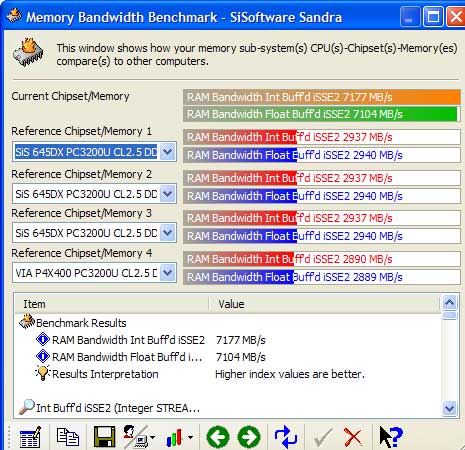Click the orange Int Buff'd 7177 MB/s bar
The height and width of the screenshot is (450, 465).
(322, 97)
